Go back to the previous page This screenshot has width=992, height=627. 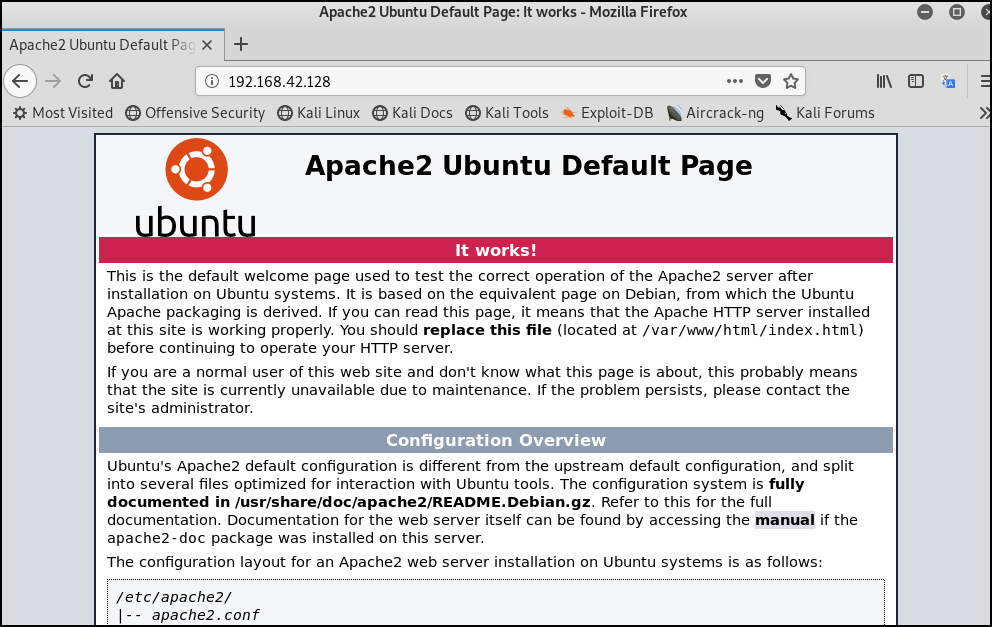[20, 82]
